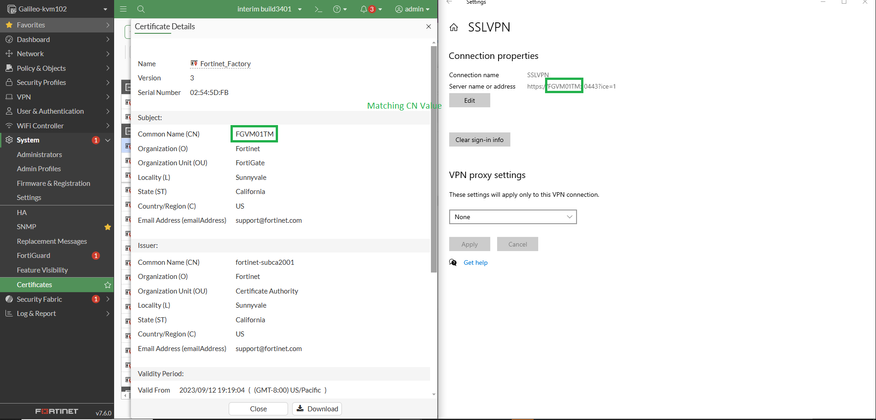
Task: Toggle the hamburger menu icon in top bar
Action: tap(123, 9)
